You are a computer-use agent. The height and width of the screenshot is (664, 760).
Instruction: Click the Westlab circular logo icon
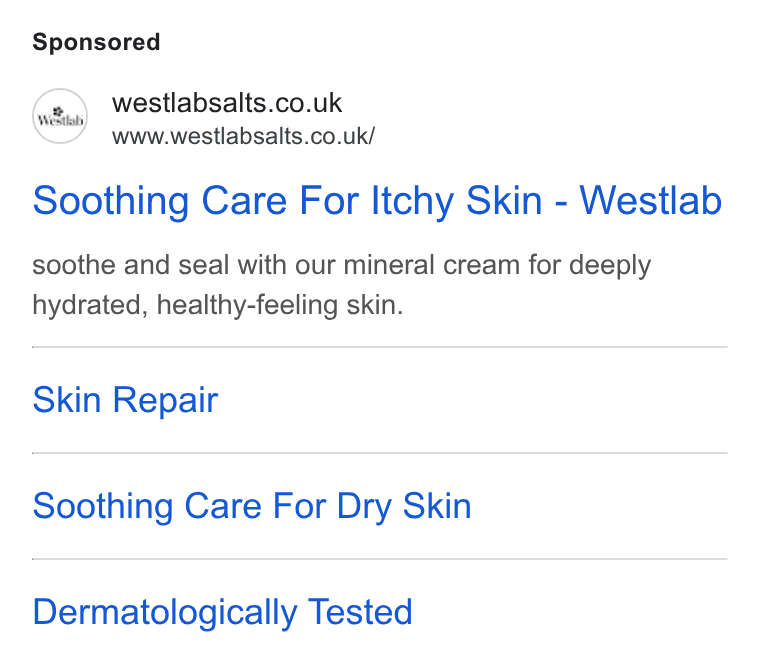click(60, 116)
